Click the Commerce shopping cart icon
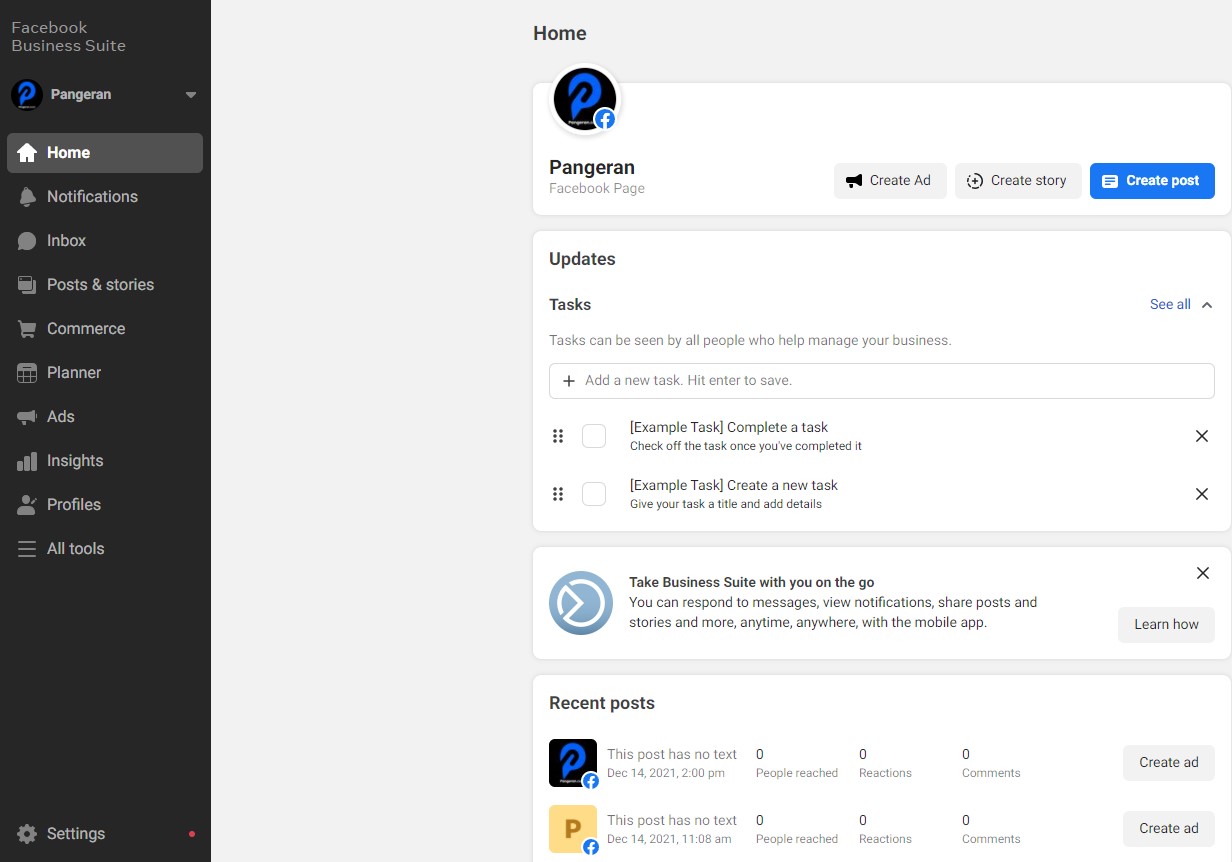The width and height of the screenshot is (1232, 862). tap(27, 329)
